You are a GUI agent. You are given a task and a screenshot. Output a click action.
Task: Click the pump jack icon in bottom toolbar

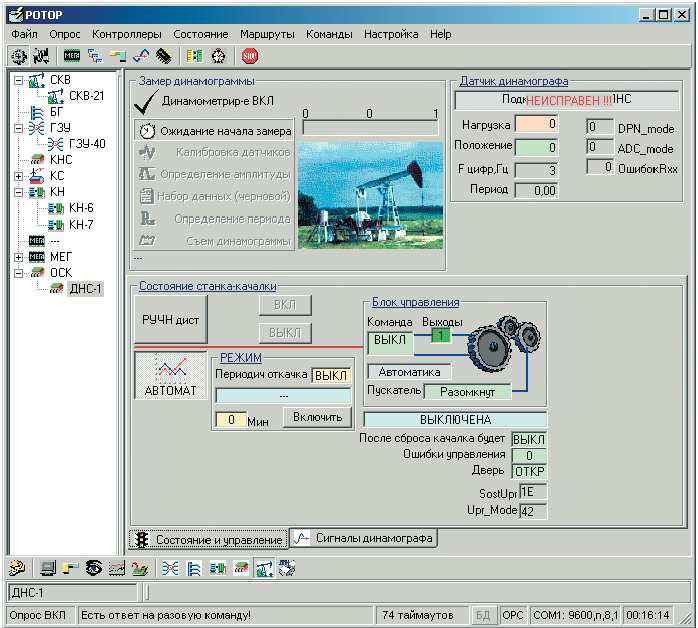pos(264,568)
